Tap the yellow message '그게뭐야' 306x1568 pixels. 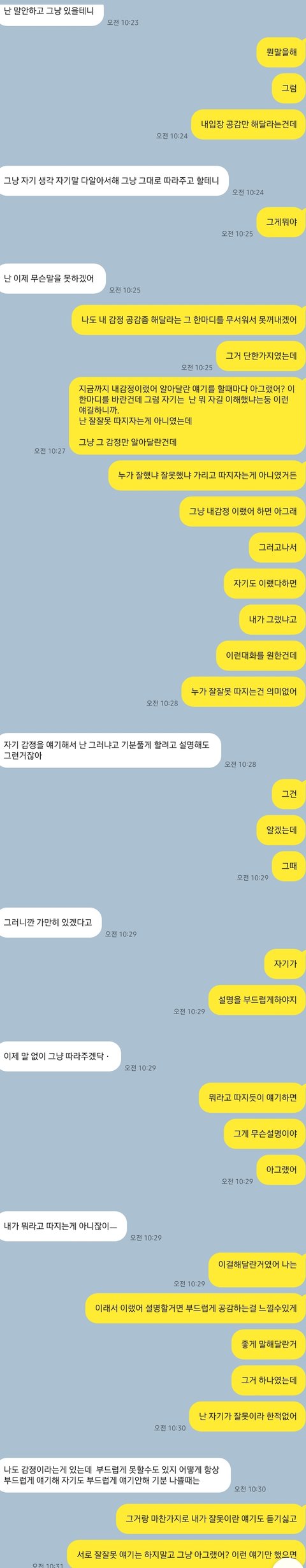click(281, 222)
